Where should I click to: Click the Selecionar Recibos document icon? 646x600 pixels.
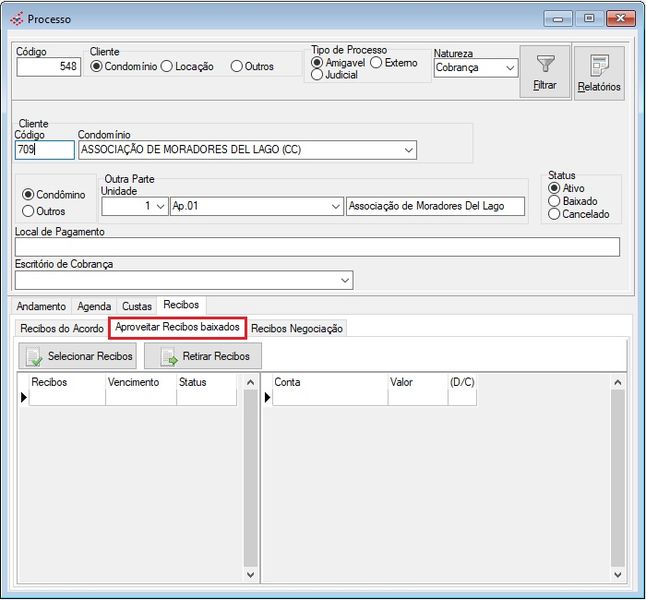34,356
